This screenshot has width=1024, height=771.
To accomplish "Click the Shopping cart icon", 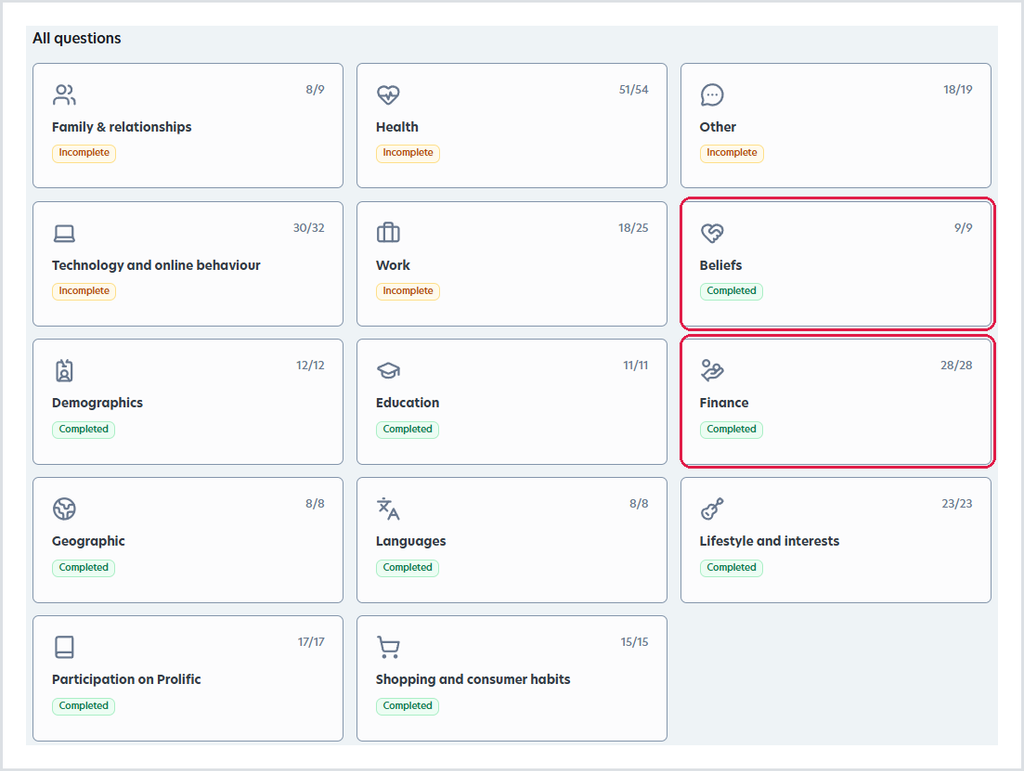I will pyautogui.click(x=388, y=647).
